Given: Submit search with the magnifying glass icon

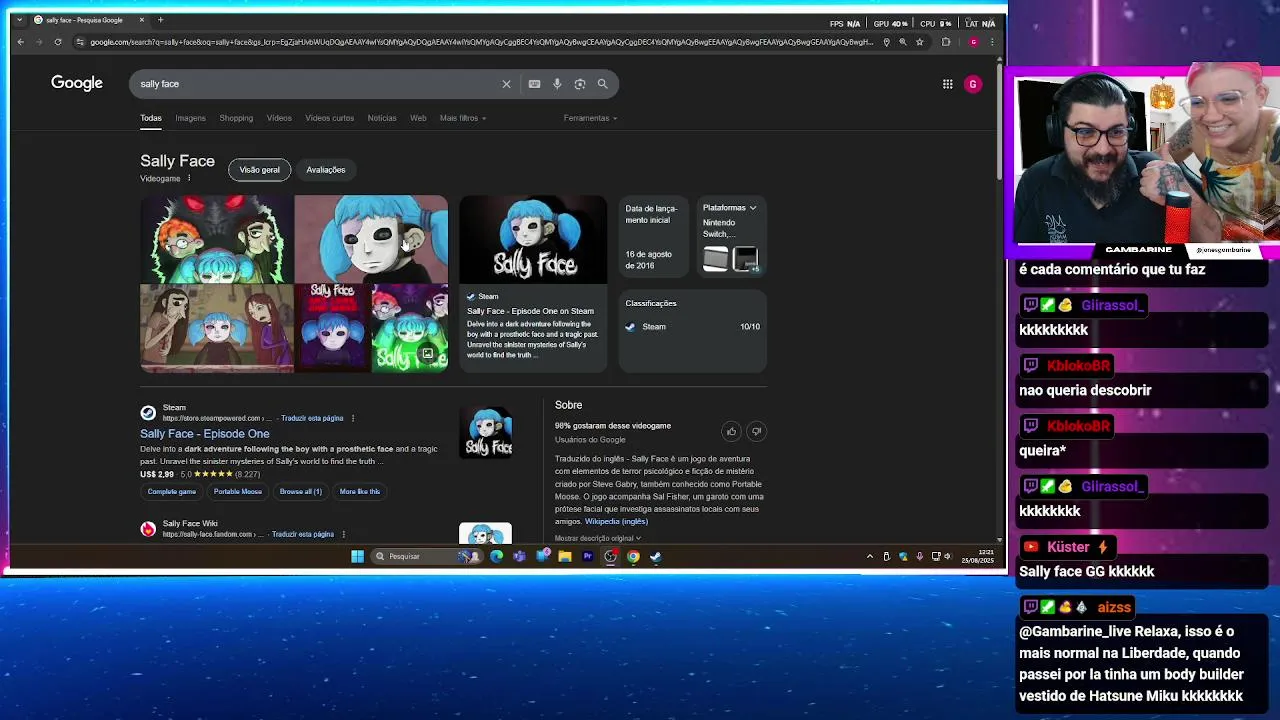Looking at the screenshot, I should [x=603, y=84].
